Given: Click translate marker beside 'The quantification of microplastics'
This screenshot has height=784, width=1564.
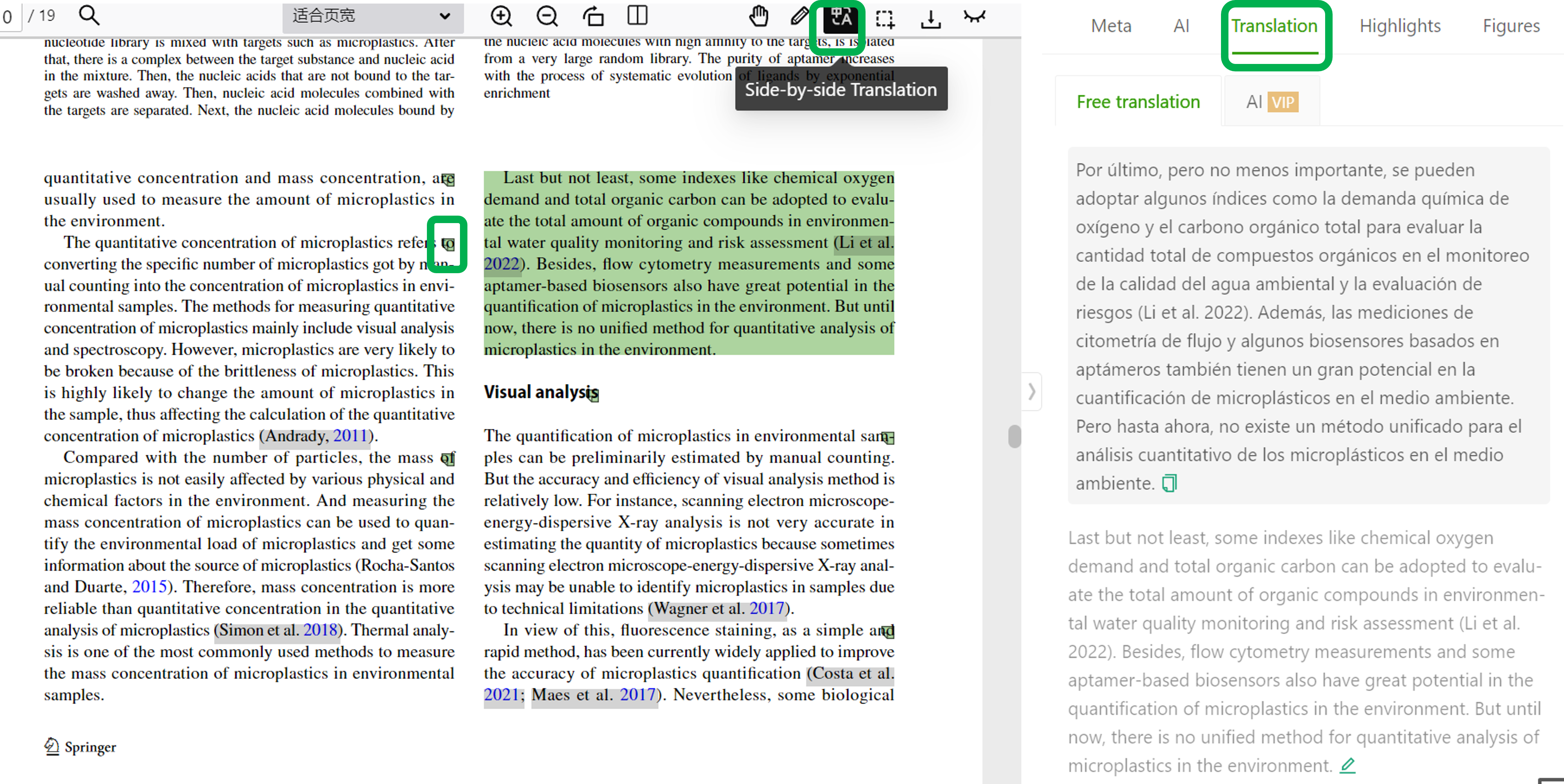Looking at the screenshot, I should click(x=888, y=438).
